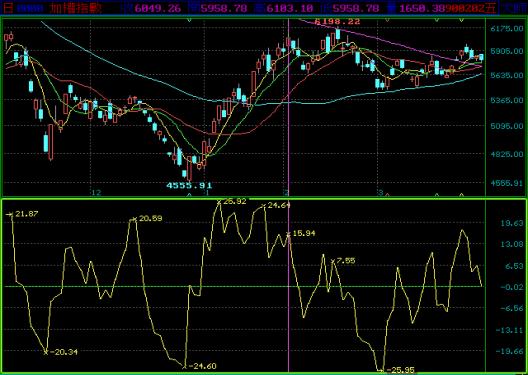Click the -25.95 indicator trough marker
The height and width of the screenshot is (375, 528).
(398, 370)
